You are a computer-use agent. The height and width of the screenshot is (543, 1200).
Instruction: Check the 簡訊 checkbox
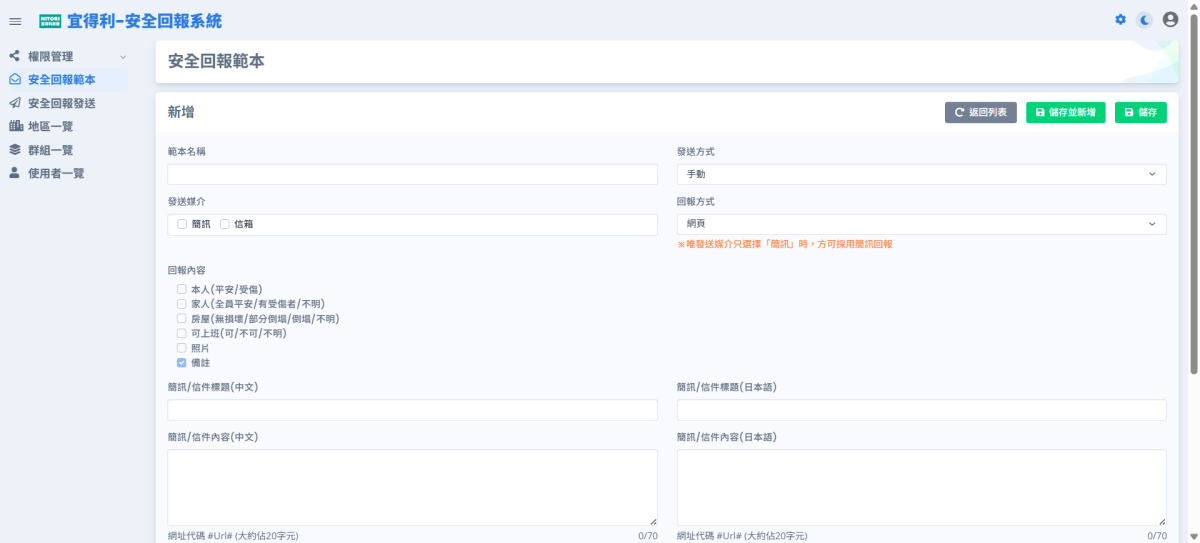182,224
